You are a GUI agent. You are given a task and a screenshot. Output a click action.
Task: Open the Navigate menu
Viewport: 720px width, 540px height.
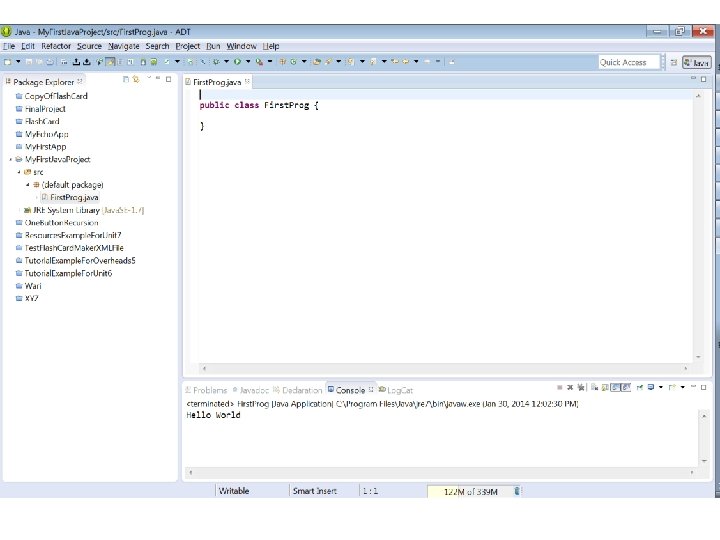[124, 46]
